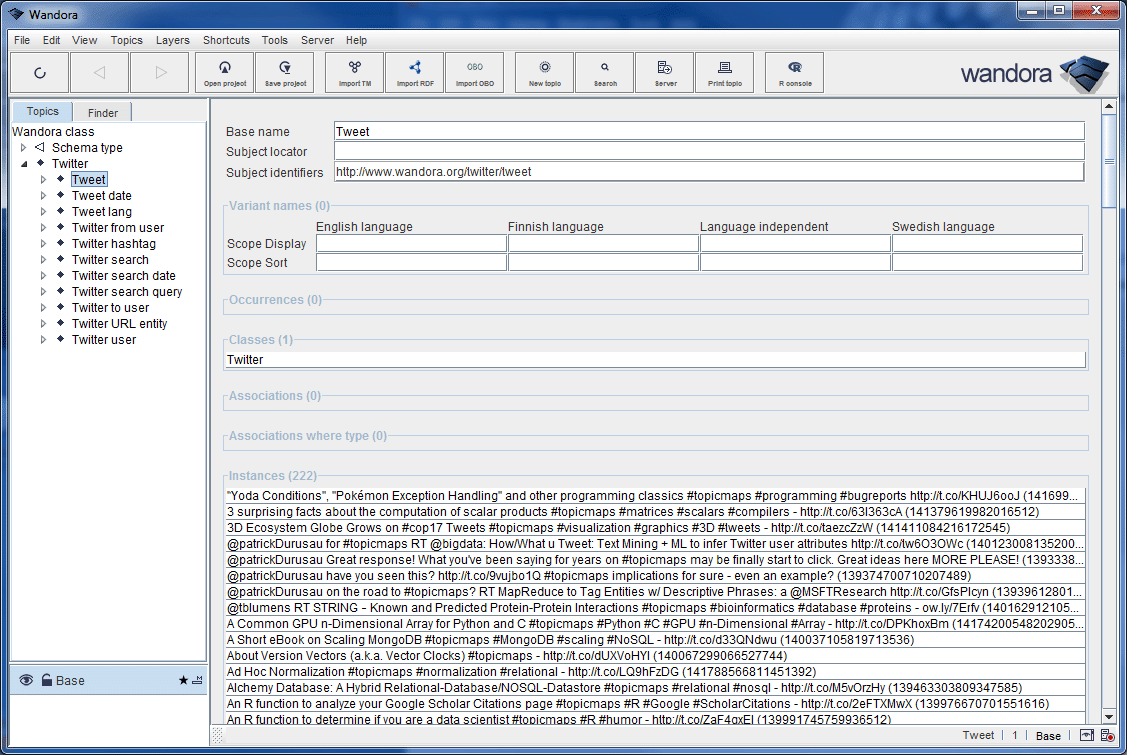
Task: Click the panel view icon in status bar
Action: (x=1087, y=736)
